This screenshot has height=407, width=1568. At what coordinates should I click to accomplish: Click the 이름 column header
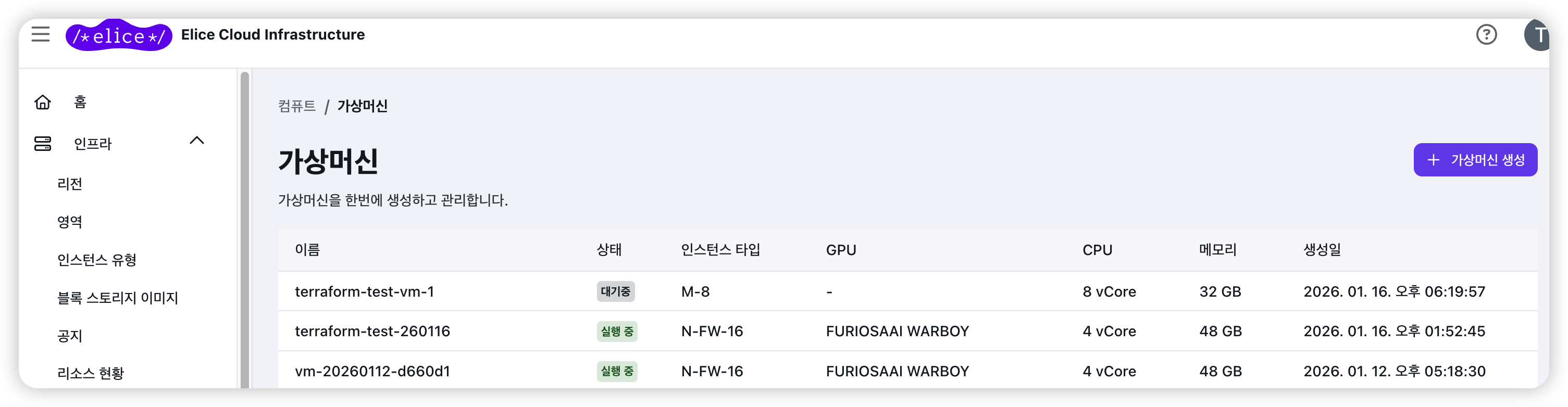(x=307, y=250)
